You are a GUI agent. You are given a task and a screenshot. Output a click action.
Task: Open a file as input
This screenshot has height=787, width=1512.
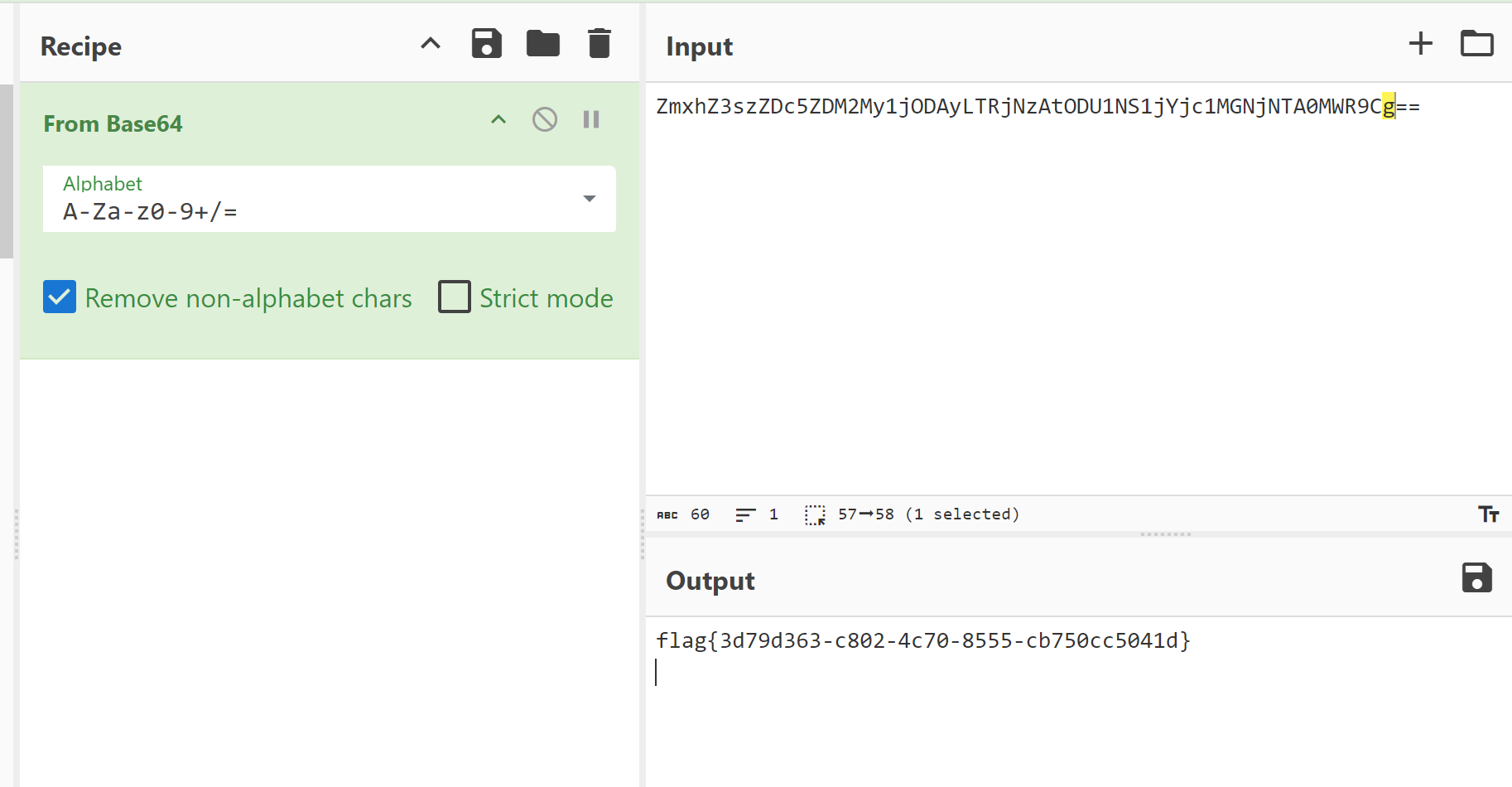click(x=1477, y=43)
